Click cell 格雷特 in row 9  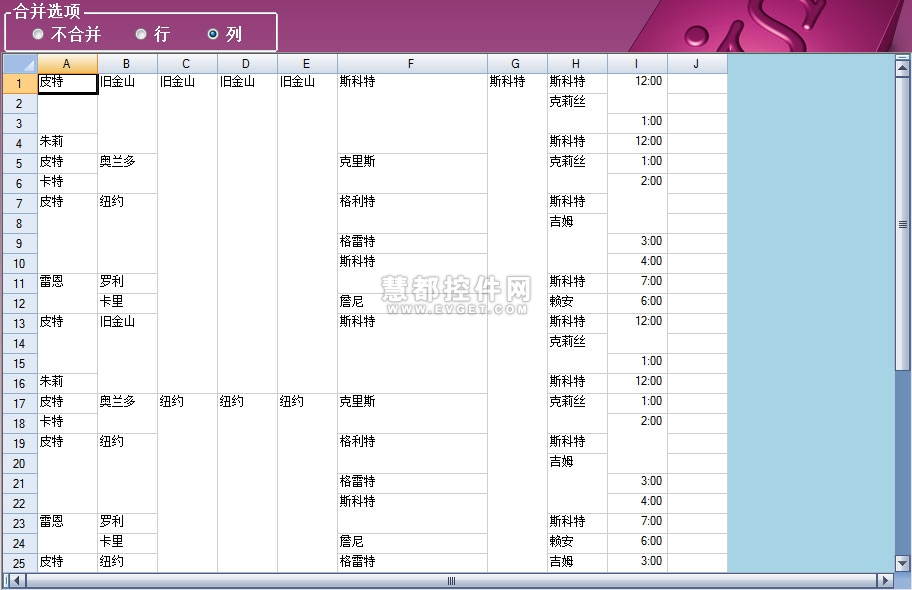[x=412, y=243]
